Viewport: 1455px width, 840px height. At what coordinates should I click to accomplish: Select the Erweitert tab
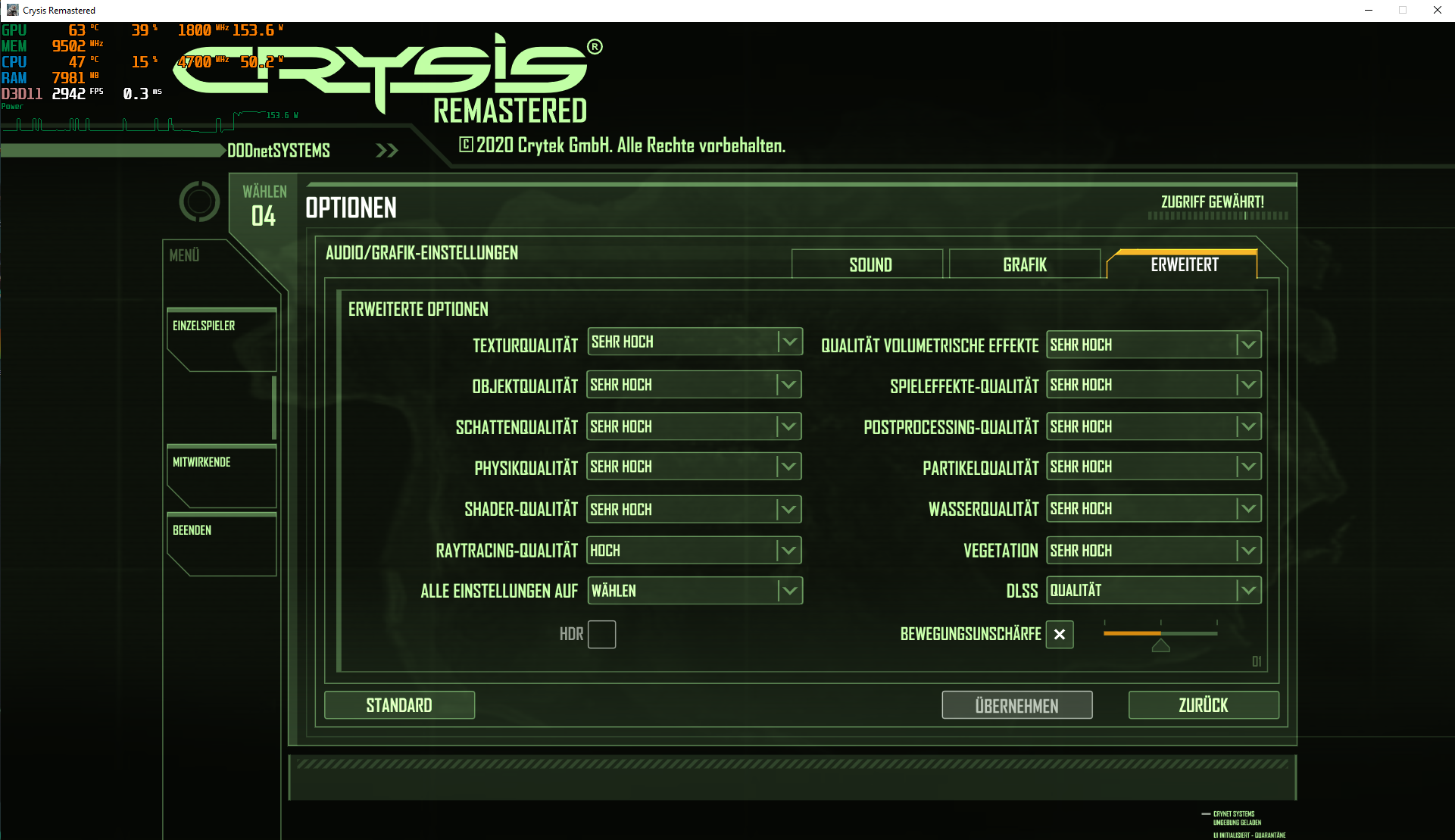point(1184,264)
